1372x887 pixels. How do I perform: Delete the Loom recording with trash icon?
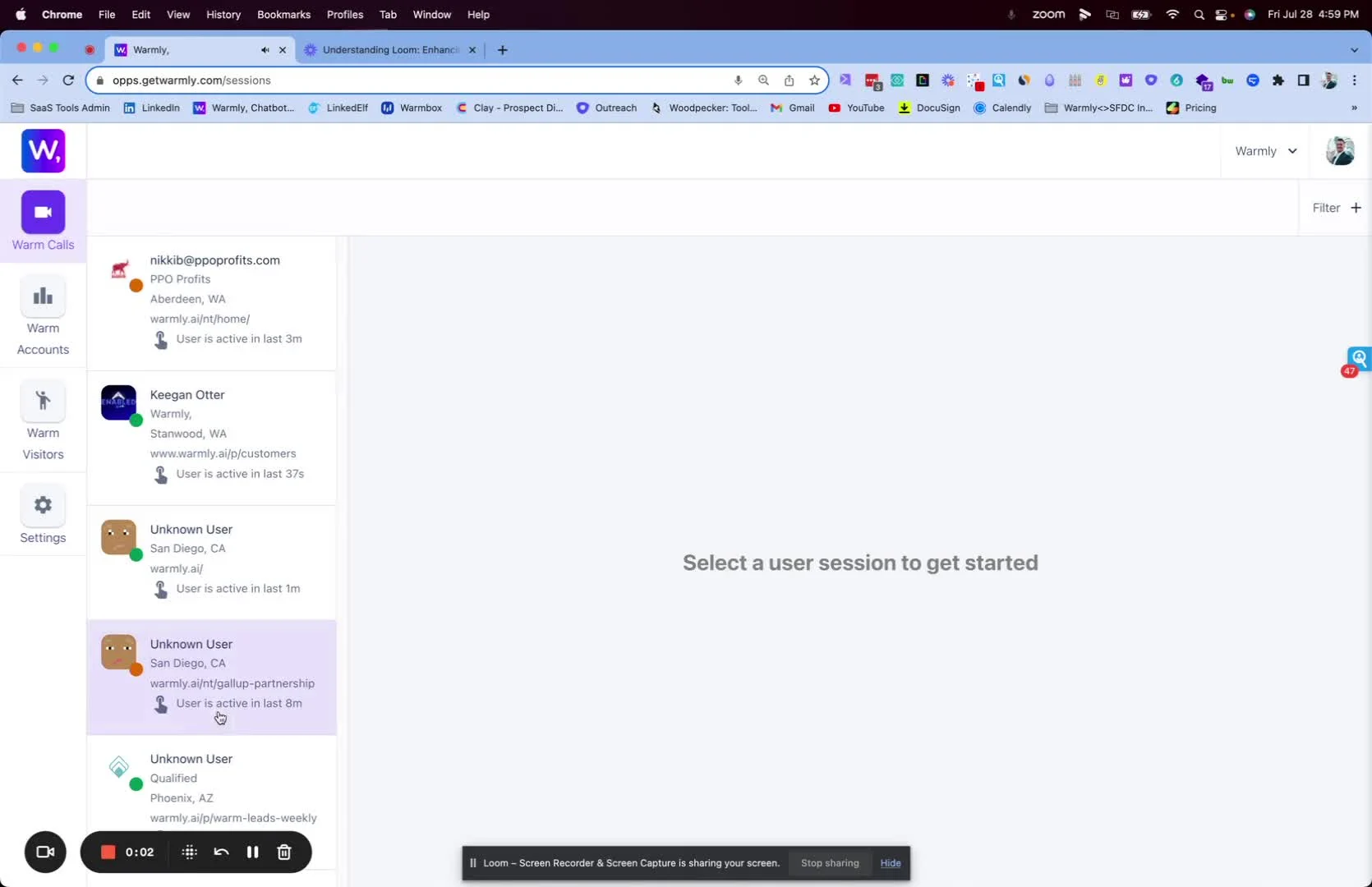pyautogui.click(x=284, y=852)
